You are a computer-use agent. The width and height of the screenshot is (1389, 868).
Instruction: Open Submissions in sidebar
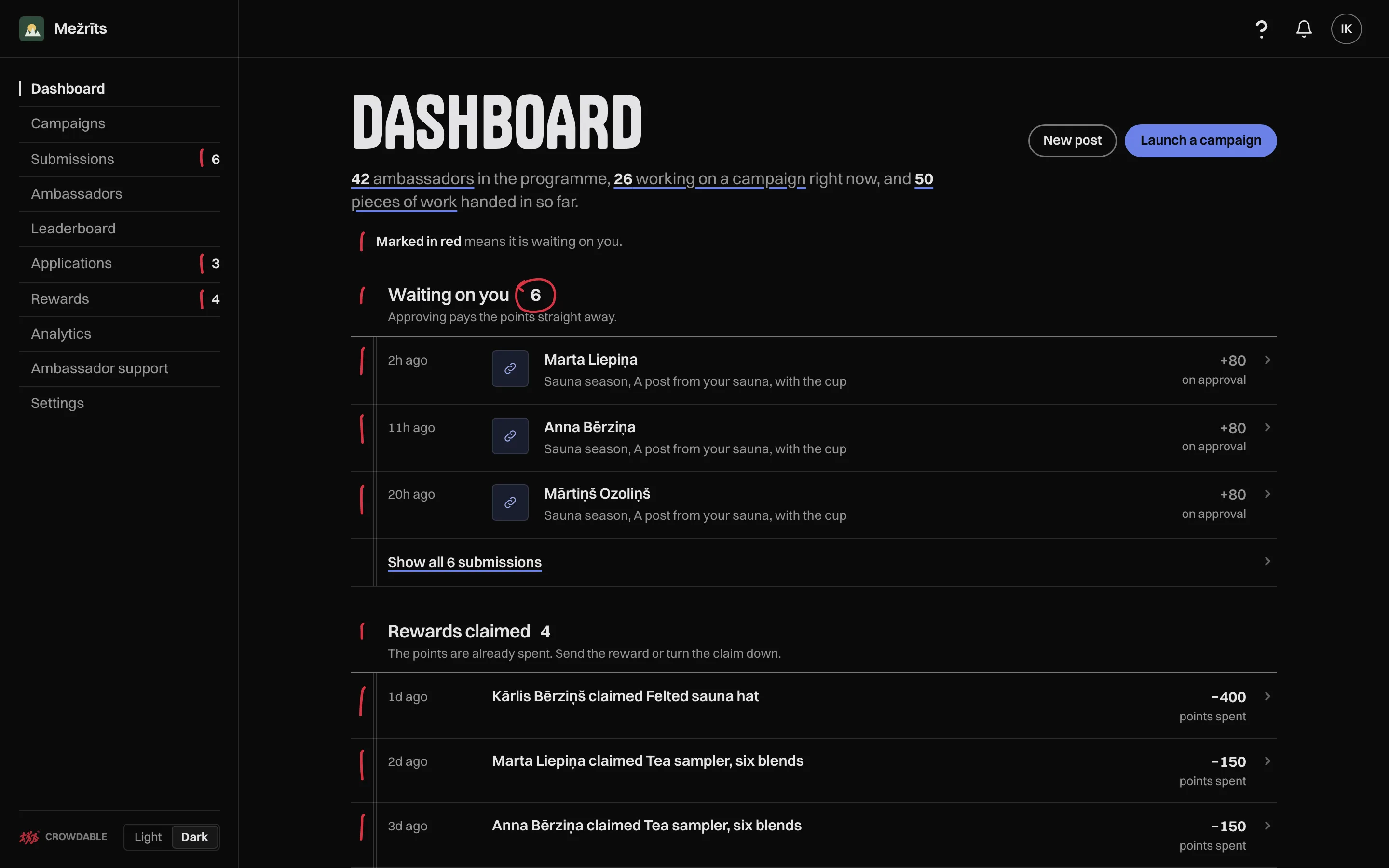(x=120, y=159)
